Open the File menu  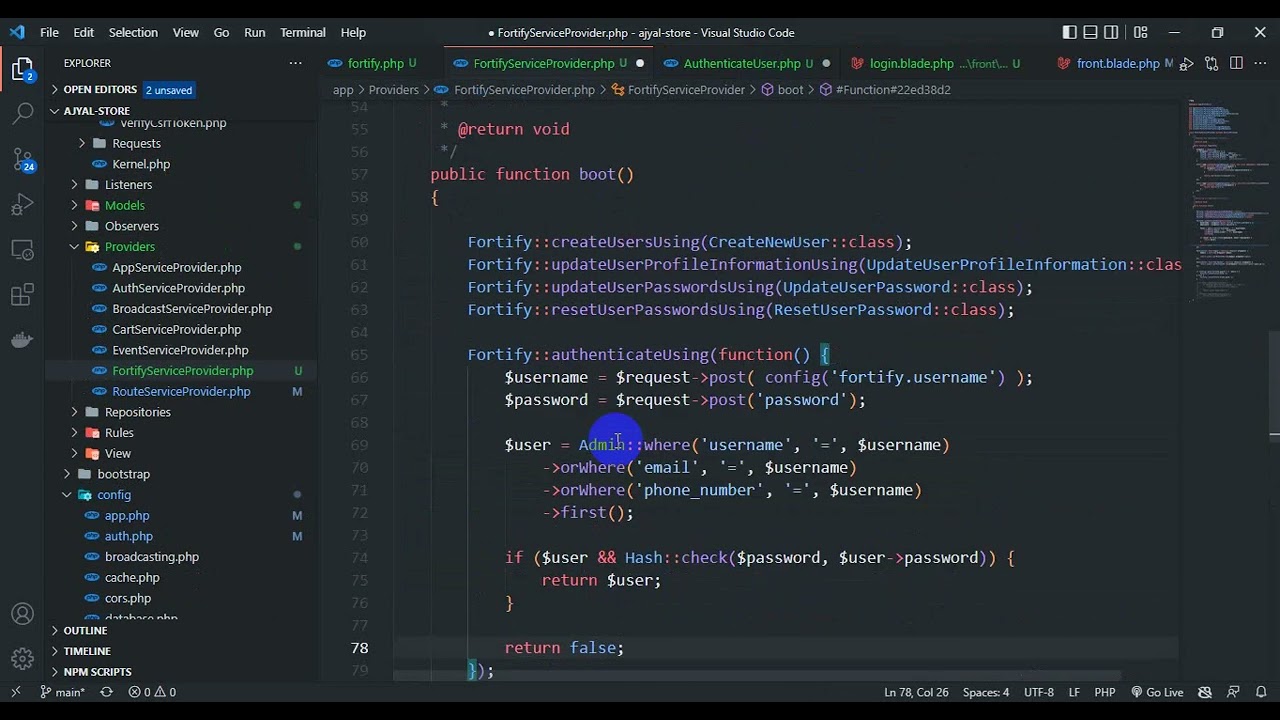tap(49, 32)
